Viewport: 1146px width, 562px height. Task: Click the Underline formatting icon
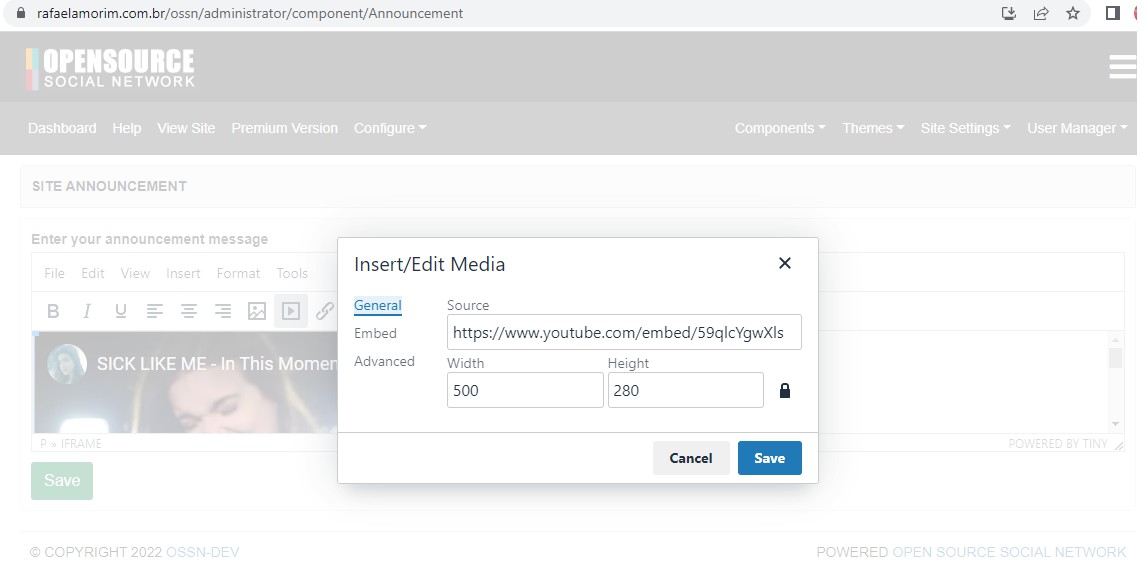[x=121, y=311]
